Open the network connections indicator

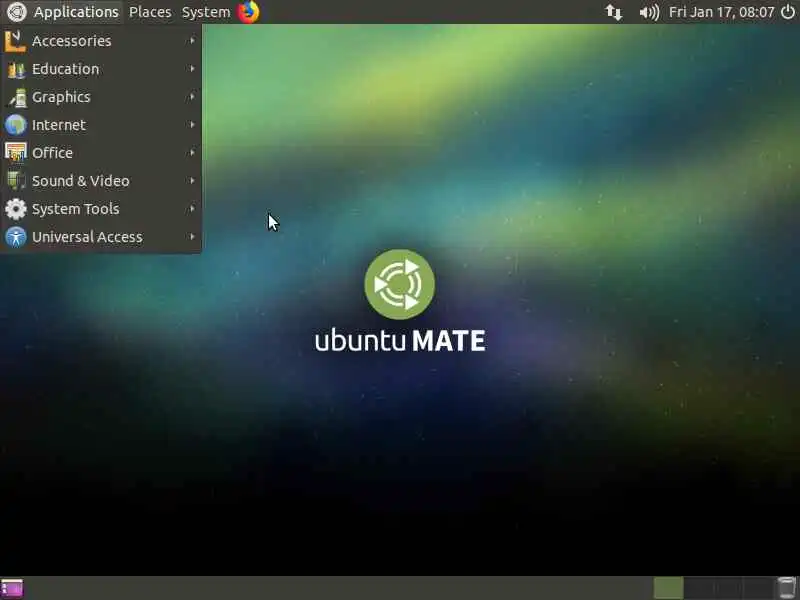click(614, 12)
